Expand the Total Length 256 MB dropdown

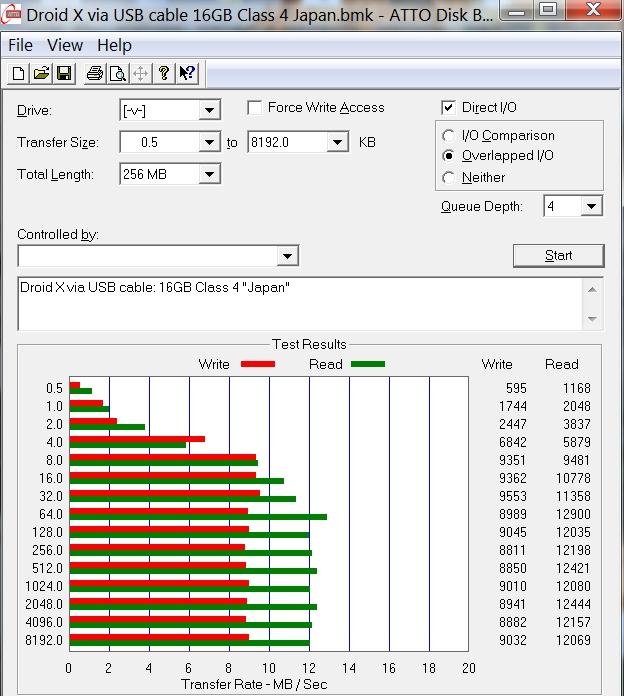coord(209,174)
